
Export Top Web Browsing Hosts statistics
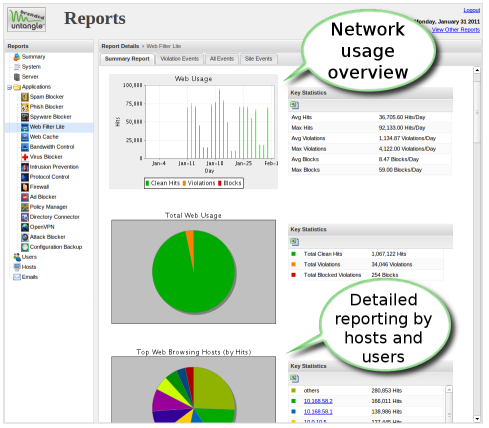pyautogui.click(x=294, y=379)
